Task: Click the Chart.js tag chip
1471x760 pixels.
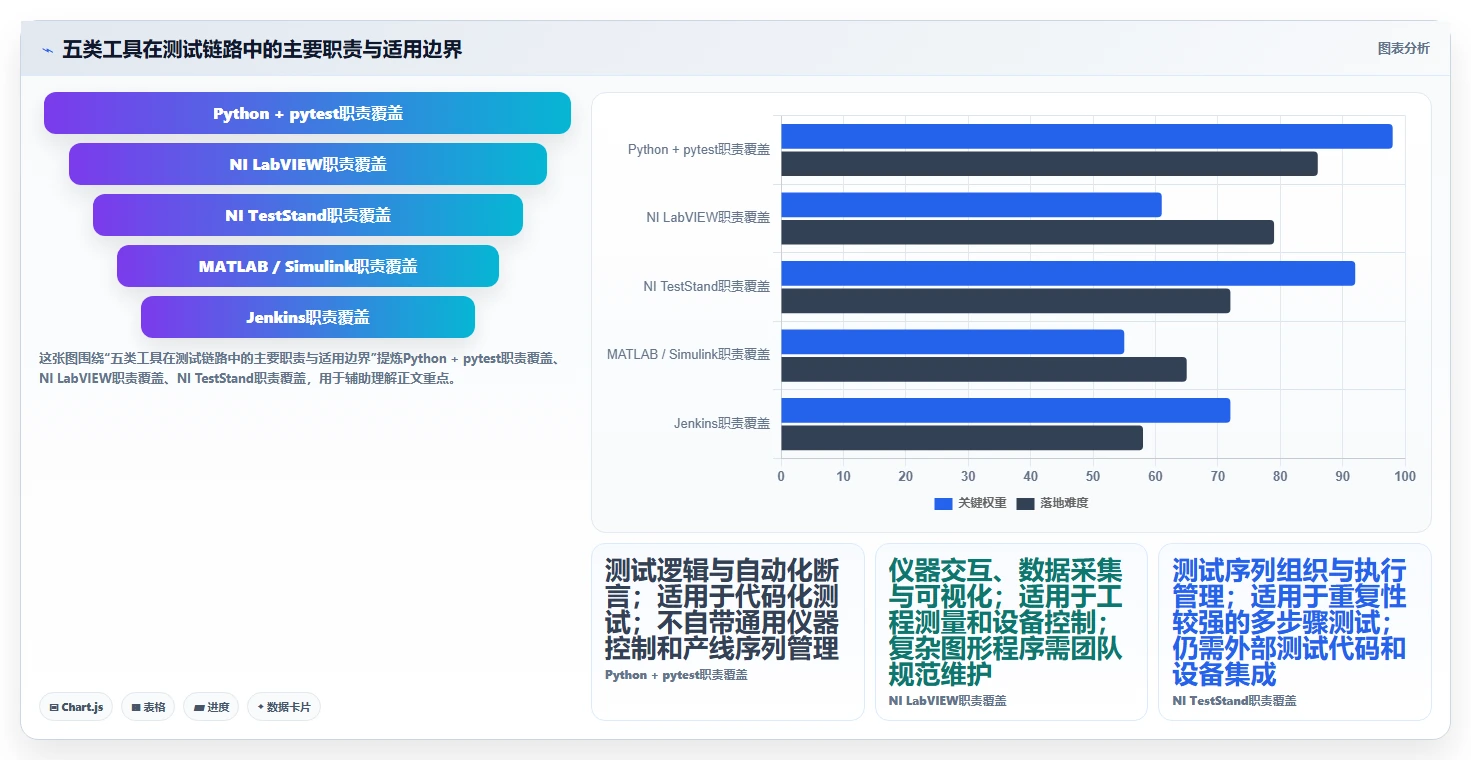Action: (x=76, y=707)
